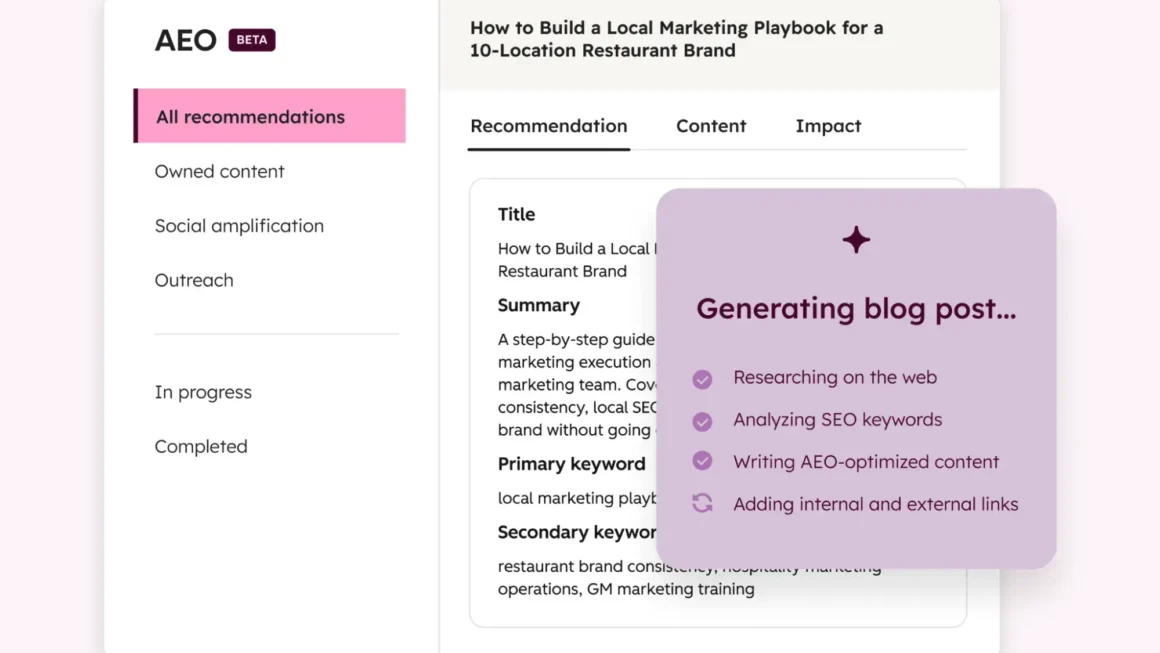Switch to the Content tab
1160x653 pixels.
711,126
